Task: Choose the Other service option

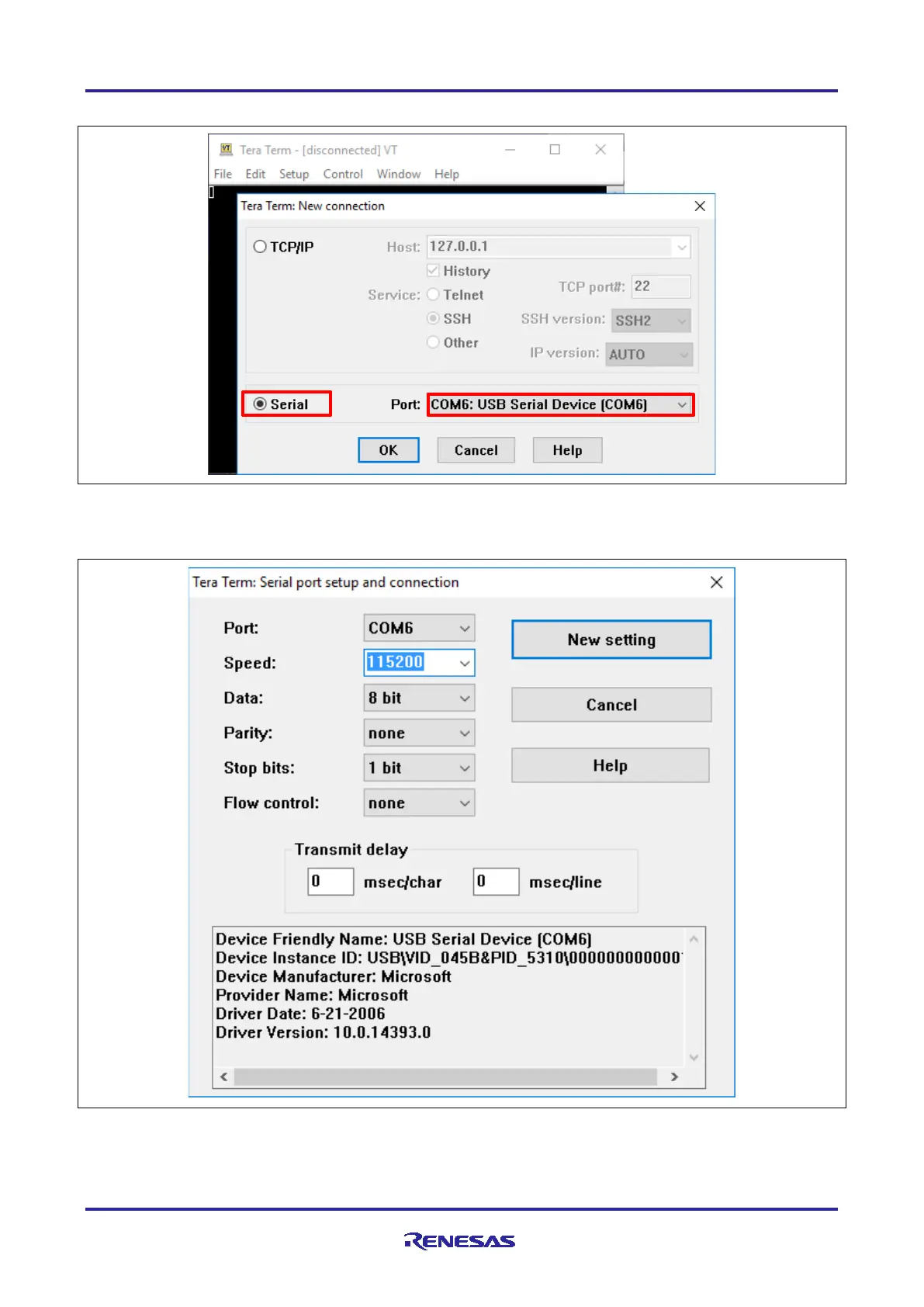Action: tap(453, 342)
